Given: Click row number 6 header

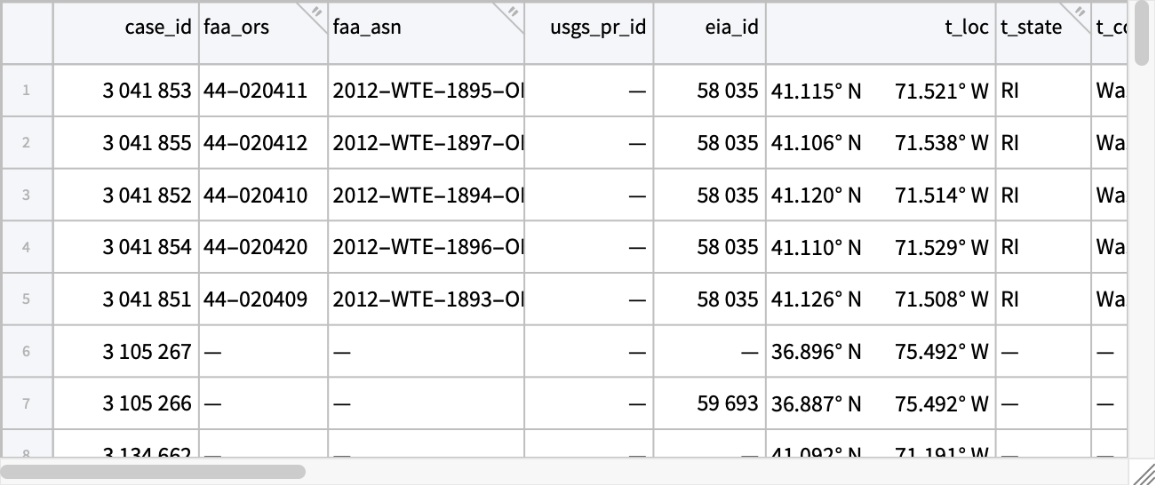Looking at the screenshot, I should pyautogui.click(x=26, y=350).
